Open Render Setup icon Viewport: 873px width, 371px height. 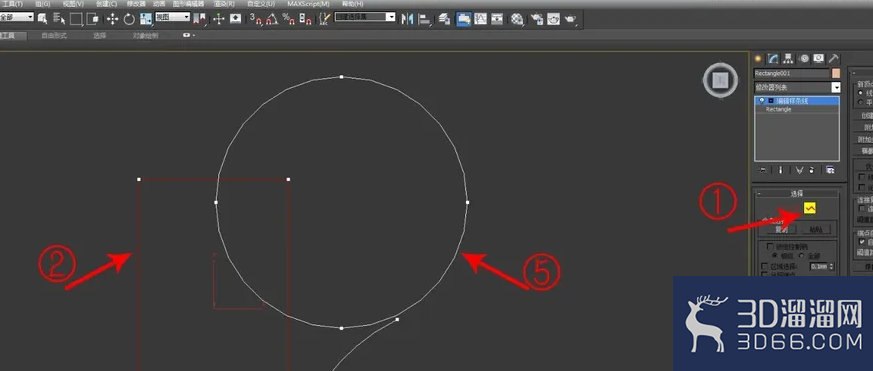(536, 18)
